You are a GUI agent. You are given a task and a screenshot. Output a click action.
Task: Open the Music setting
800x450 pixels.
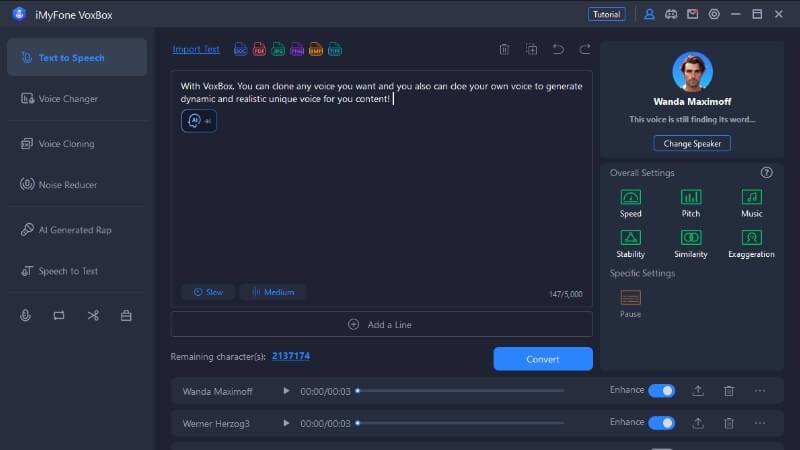752,203
